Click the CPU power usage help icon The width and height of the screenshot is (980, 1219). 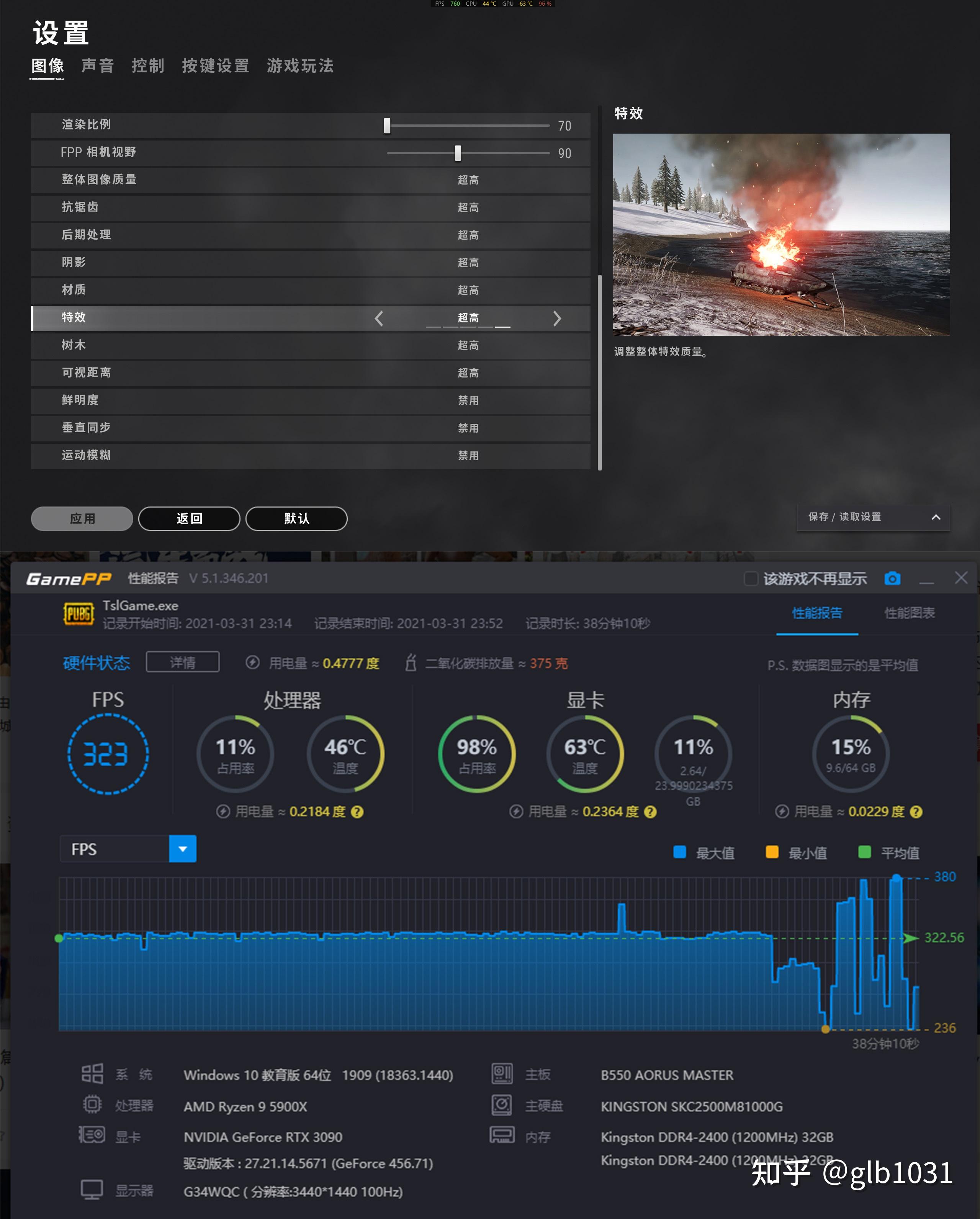click(357, 811)
